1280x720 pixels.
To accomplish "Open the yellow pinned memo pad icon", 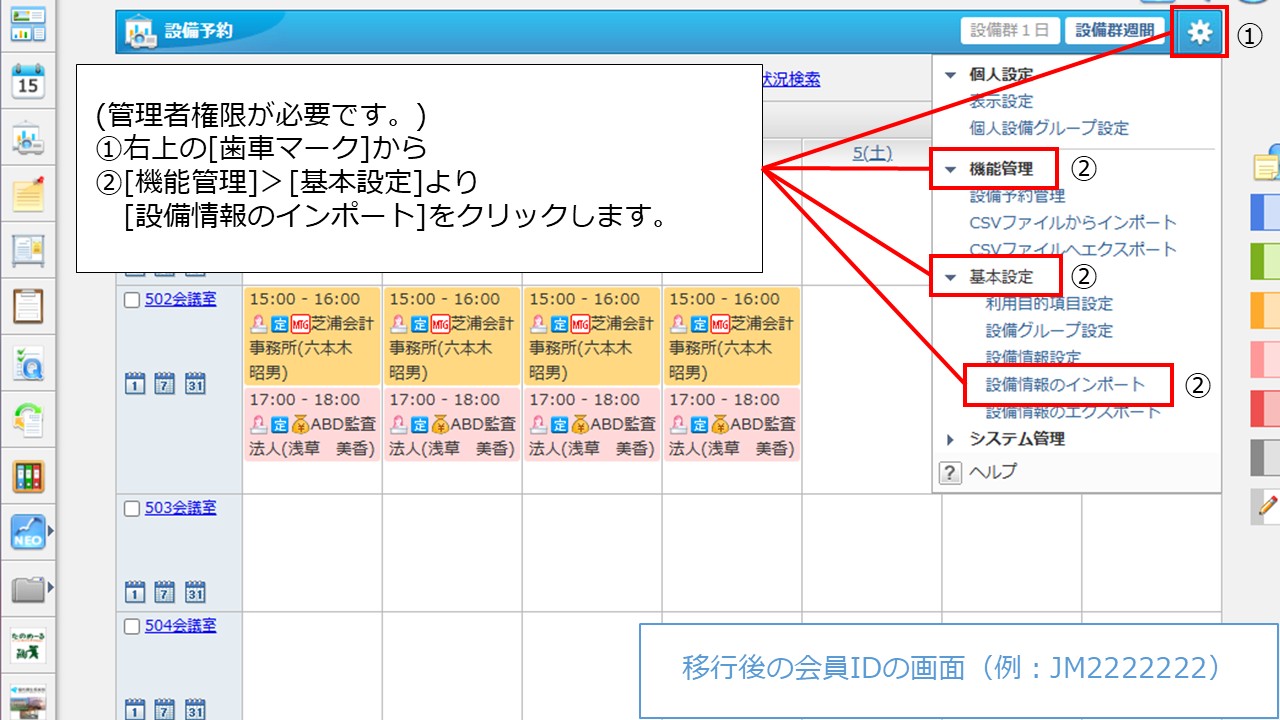I will point(28,194).
